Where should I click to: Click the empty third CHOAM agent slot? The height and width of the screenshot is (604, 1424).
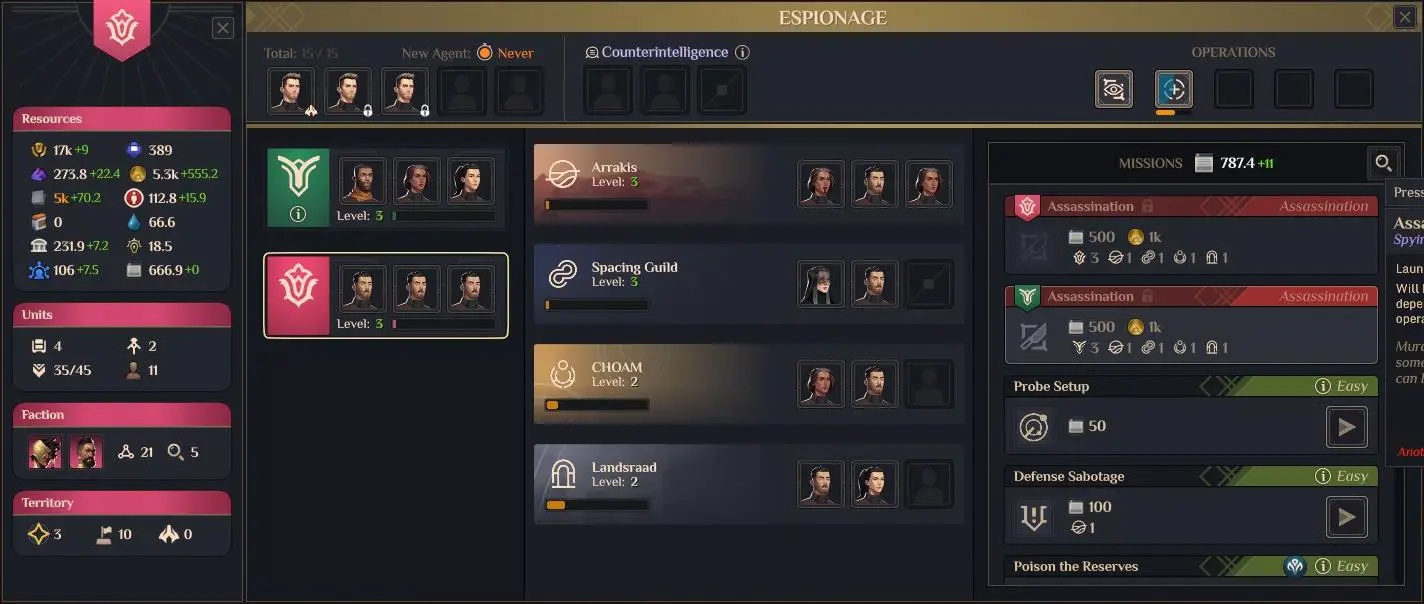929,384
